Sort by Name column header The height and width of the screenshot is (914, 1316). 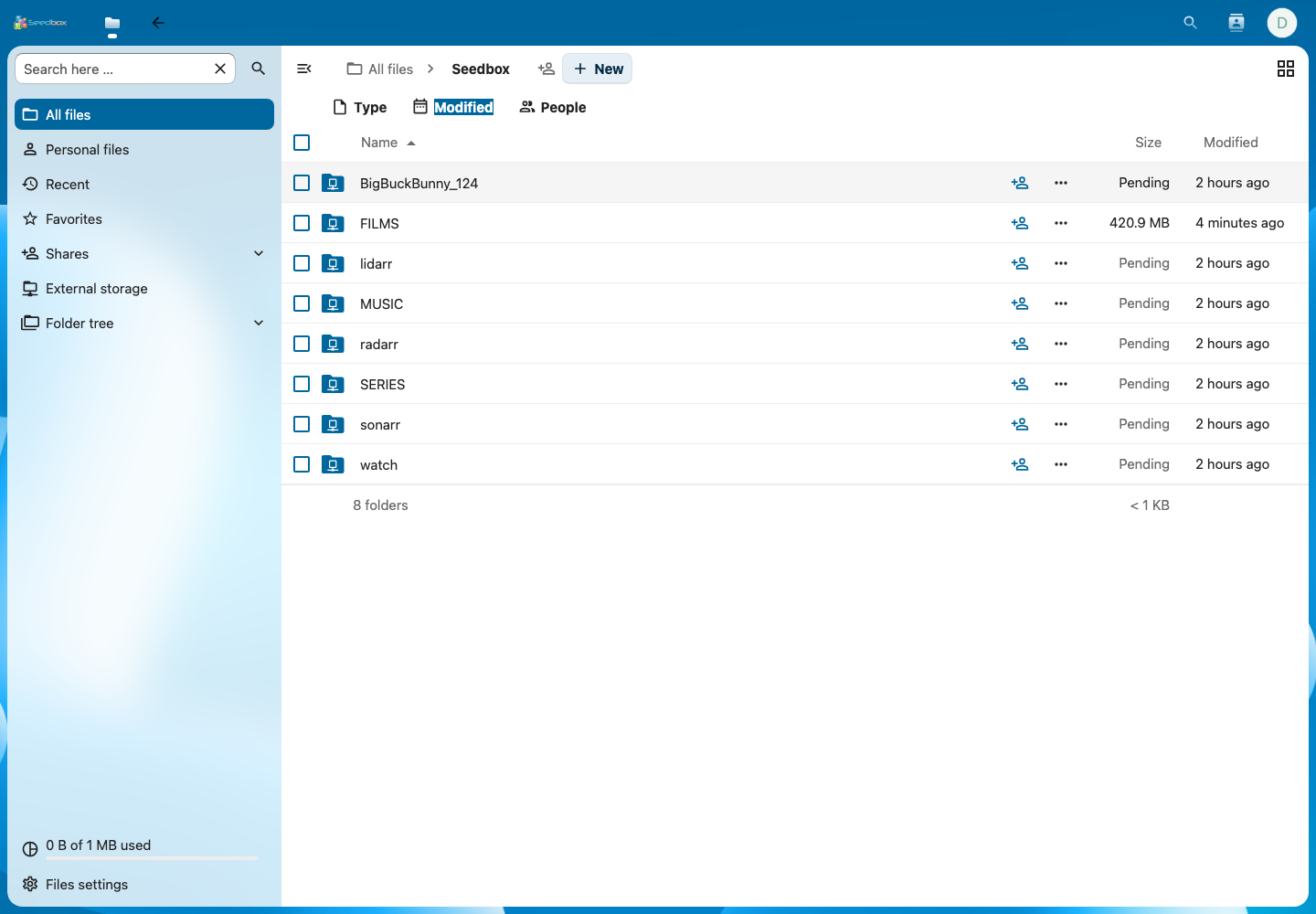coord(388,143)
